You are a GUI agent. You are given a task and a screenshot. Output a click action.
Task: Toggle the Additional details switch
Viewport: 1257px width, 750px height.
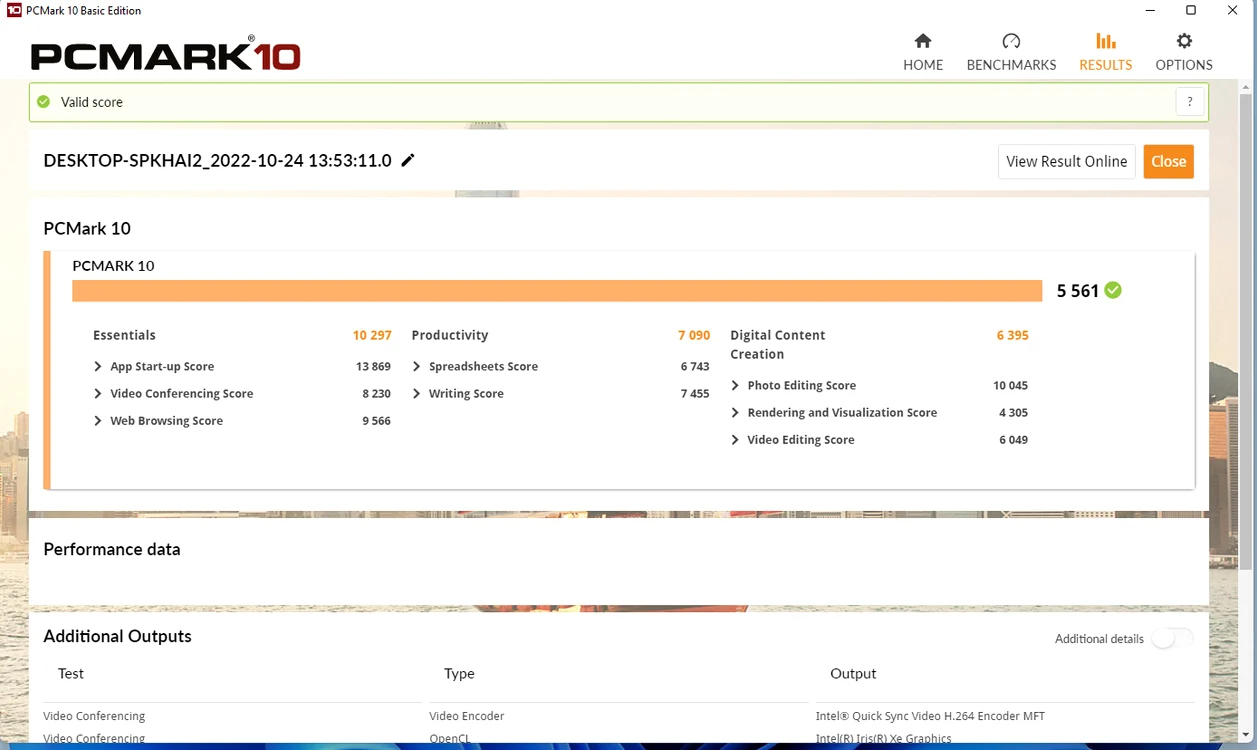(x=1172, y=638)
